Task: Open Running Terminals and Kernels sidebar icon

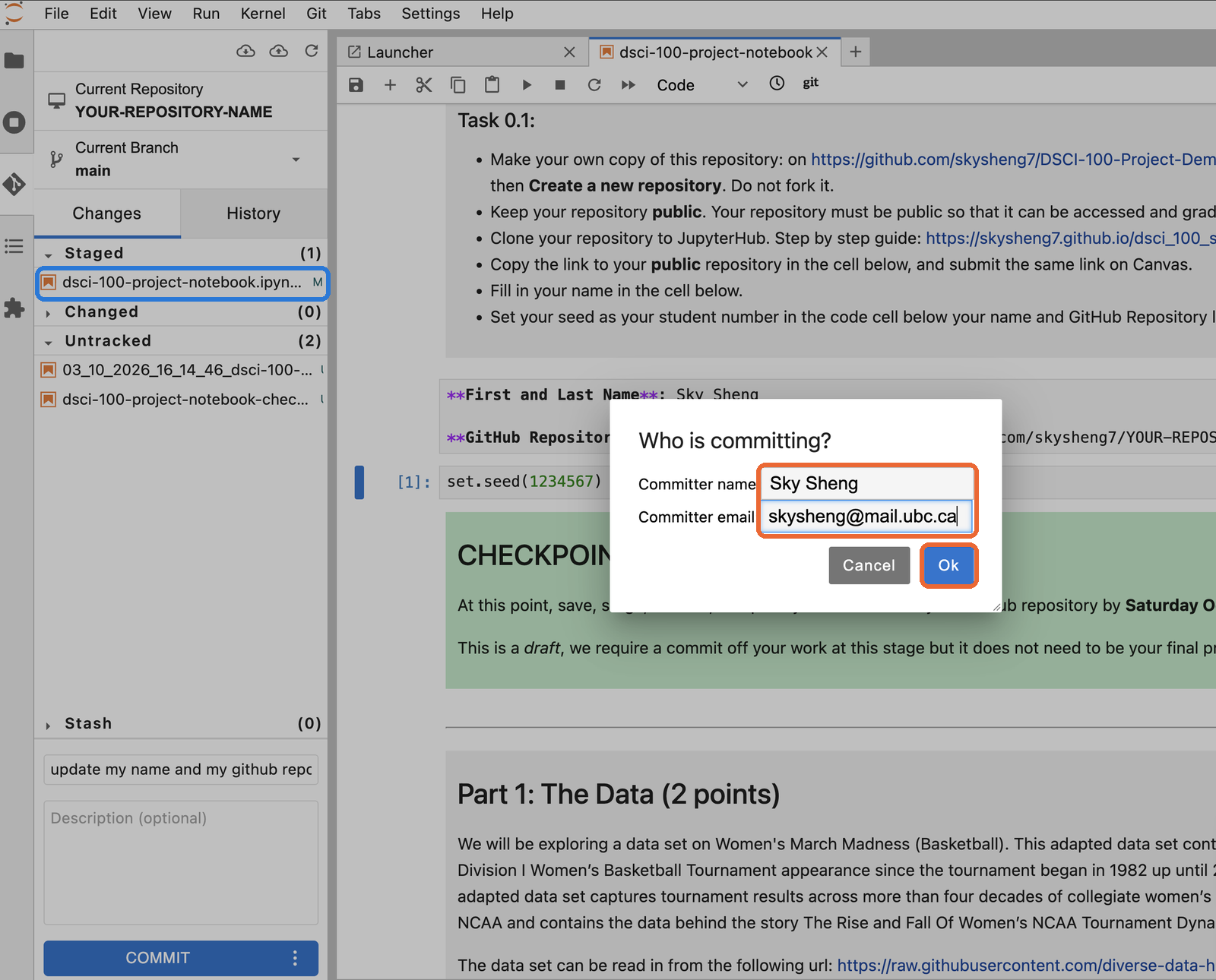Action: pos(14,122)
